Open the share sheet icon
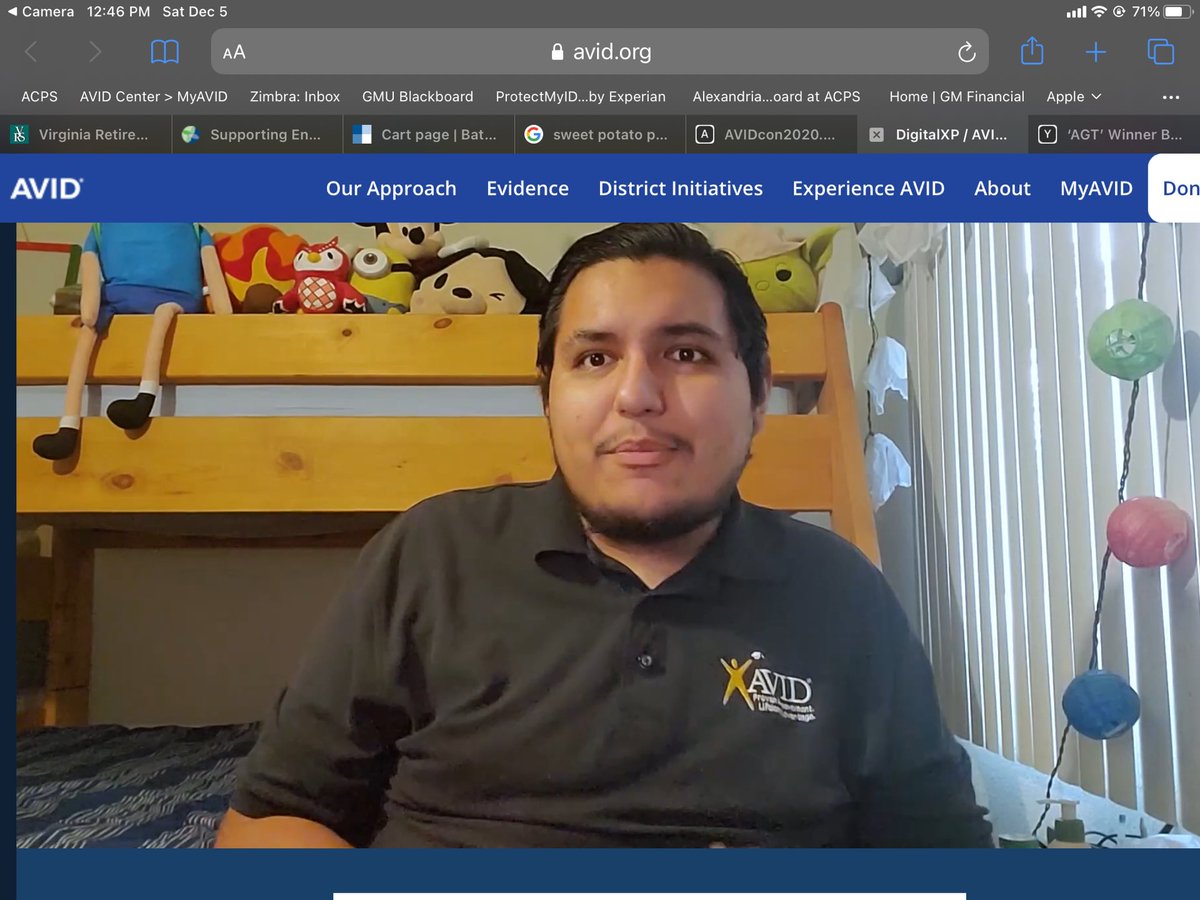Screen dimensions: 1200x900 tap(1032, 51)
